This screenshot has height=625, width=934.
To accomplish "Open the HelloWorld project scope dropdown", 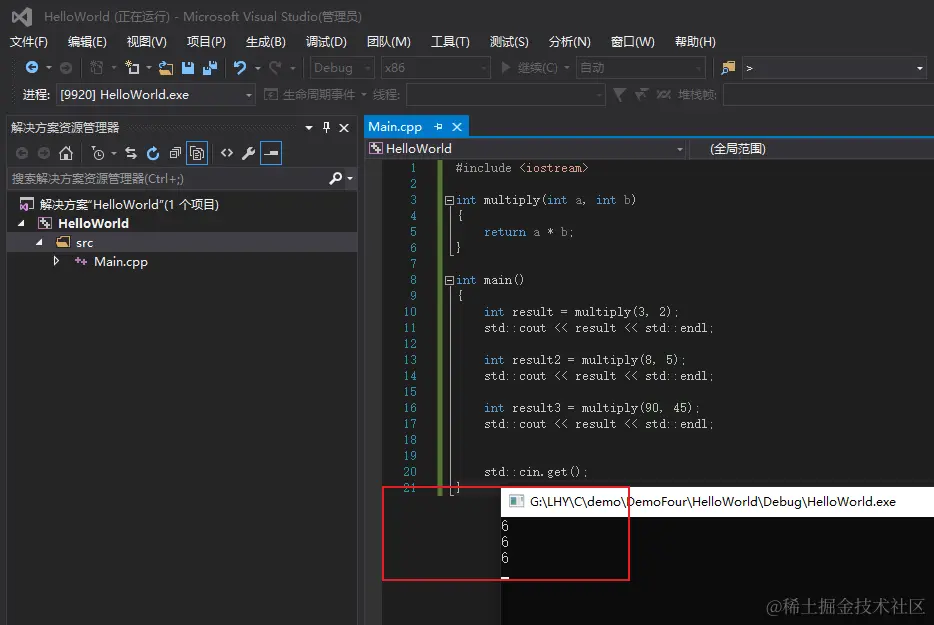I will (x=526, y=148).
